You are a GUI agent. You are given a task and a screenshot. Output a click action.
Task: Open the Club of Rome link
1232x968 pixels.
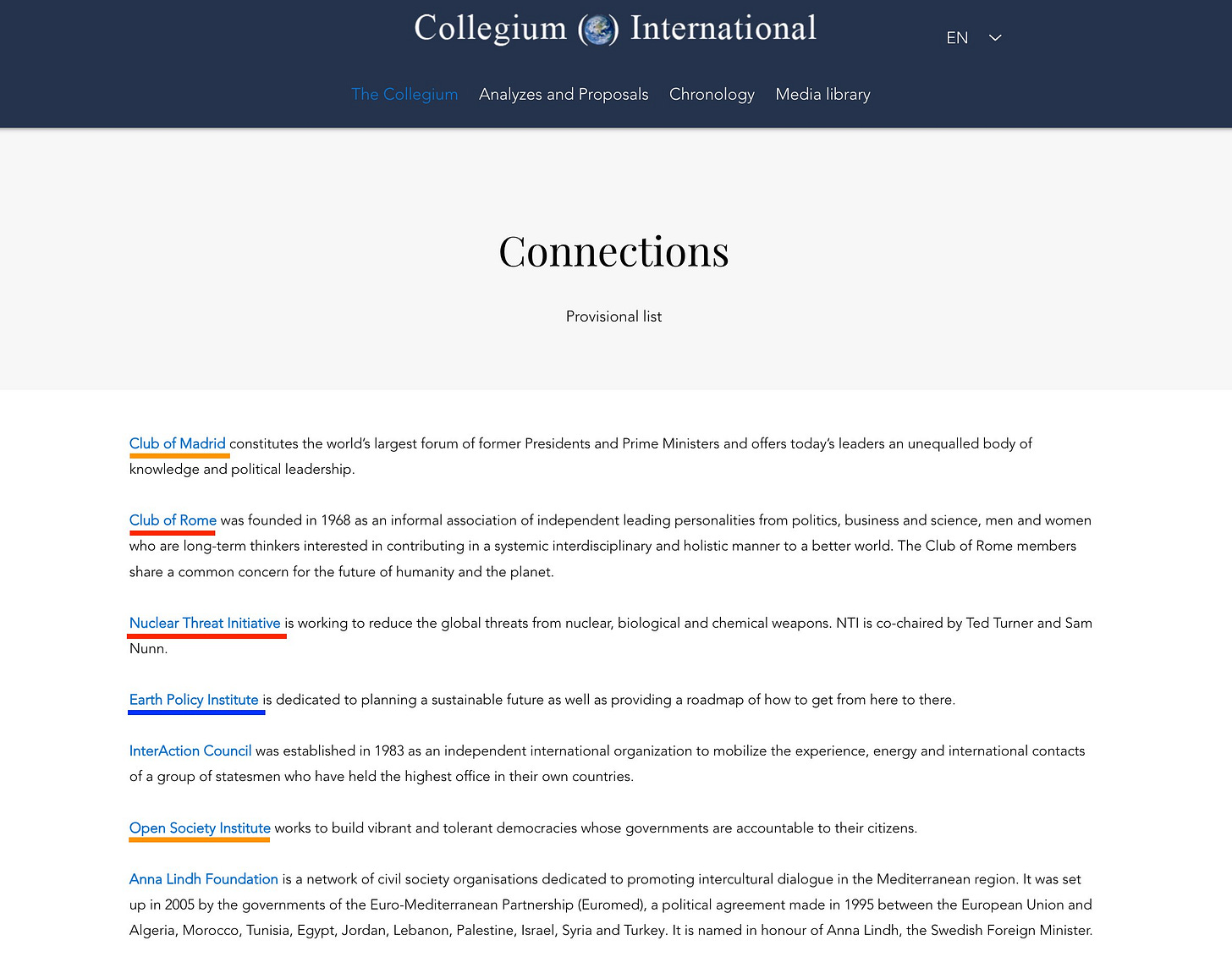pyautogui.click(x=173, y=520)
